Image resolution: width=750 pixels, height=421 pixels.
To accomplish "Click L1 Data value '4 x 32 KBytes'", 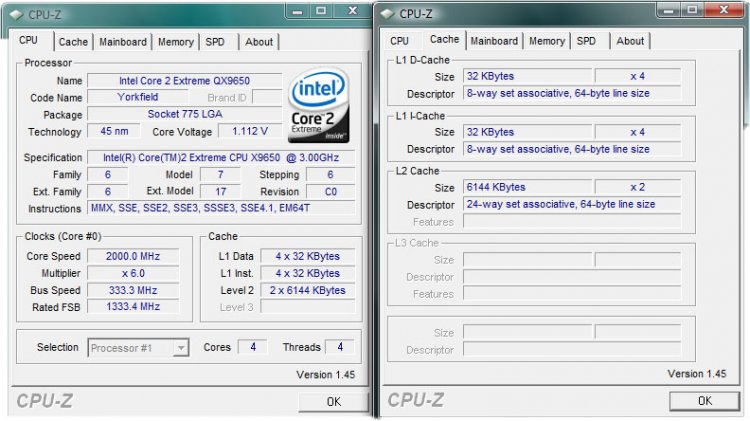I will pyautogui.click(x=308, y=256).
